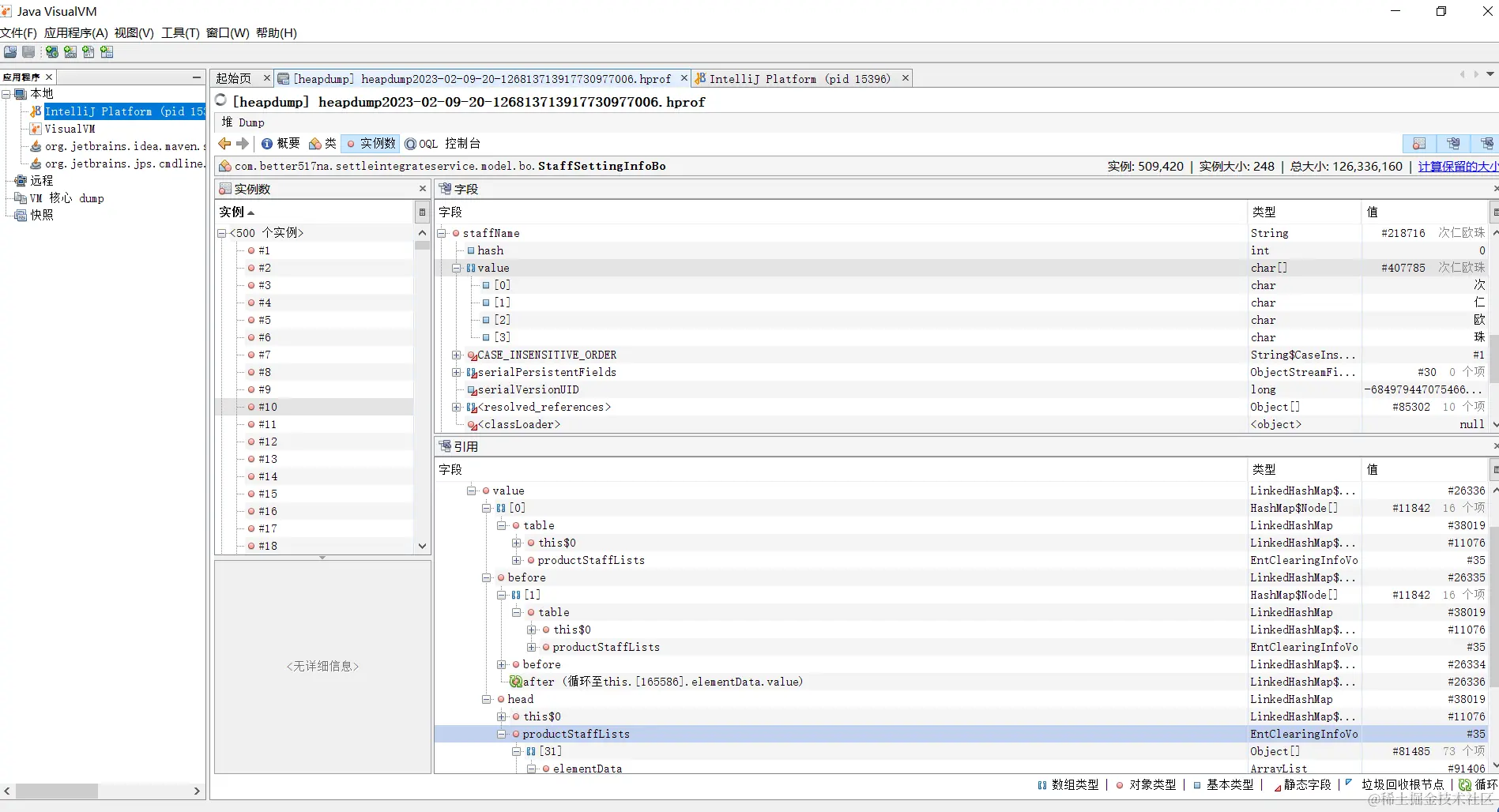Close the 应用程序 panel tab
This screenshot has width=1499, height=812.
[49, 77]
